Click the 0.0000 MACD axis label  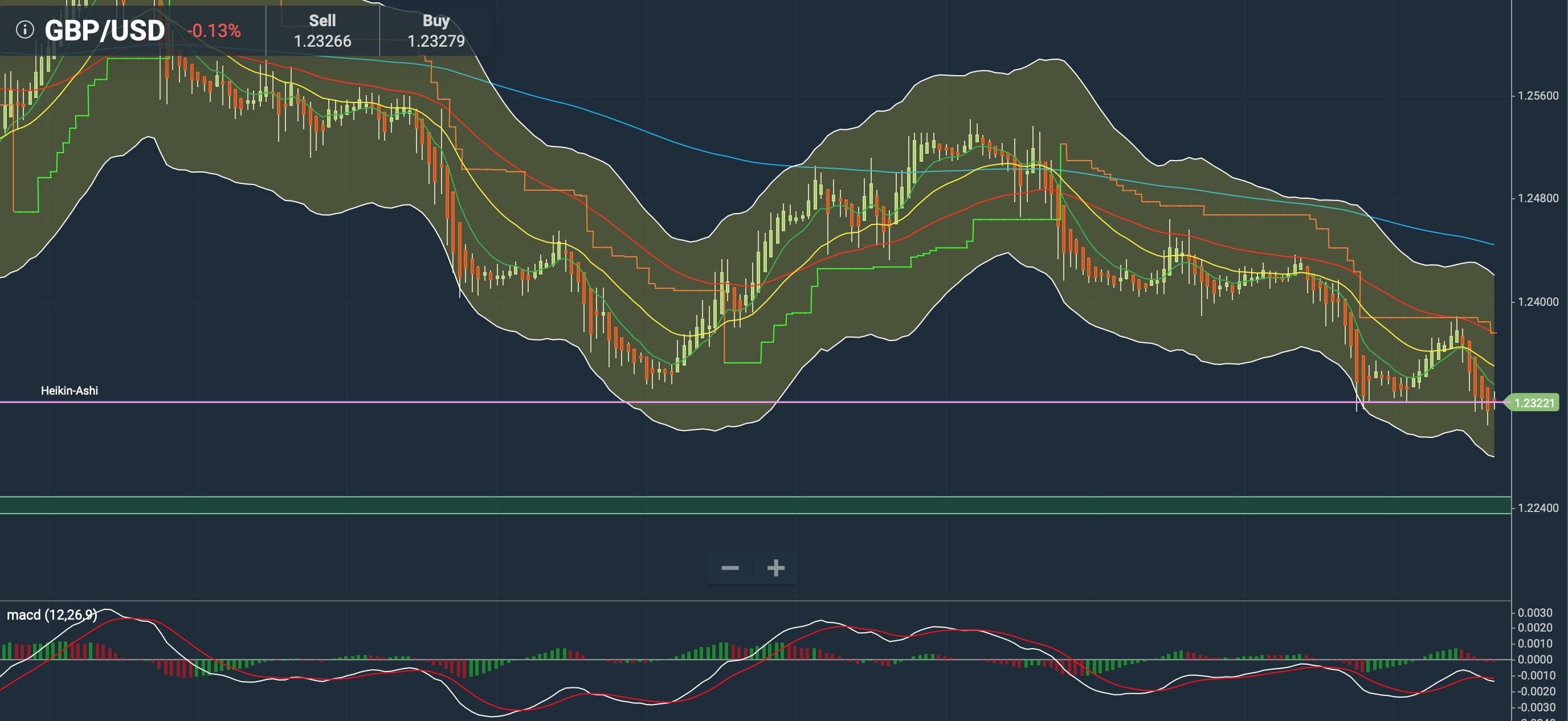[x=1535, y=659]
